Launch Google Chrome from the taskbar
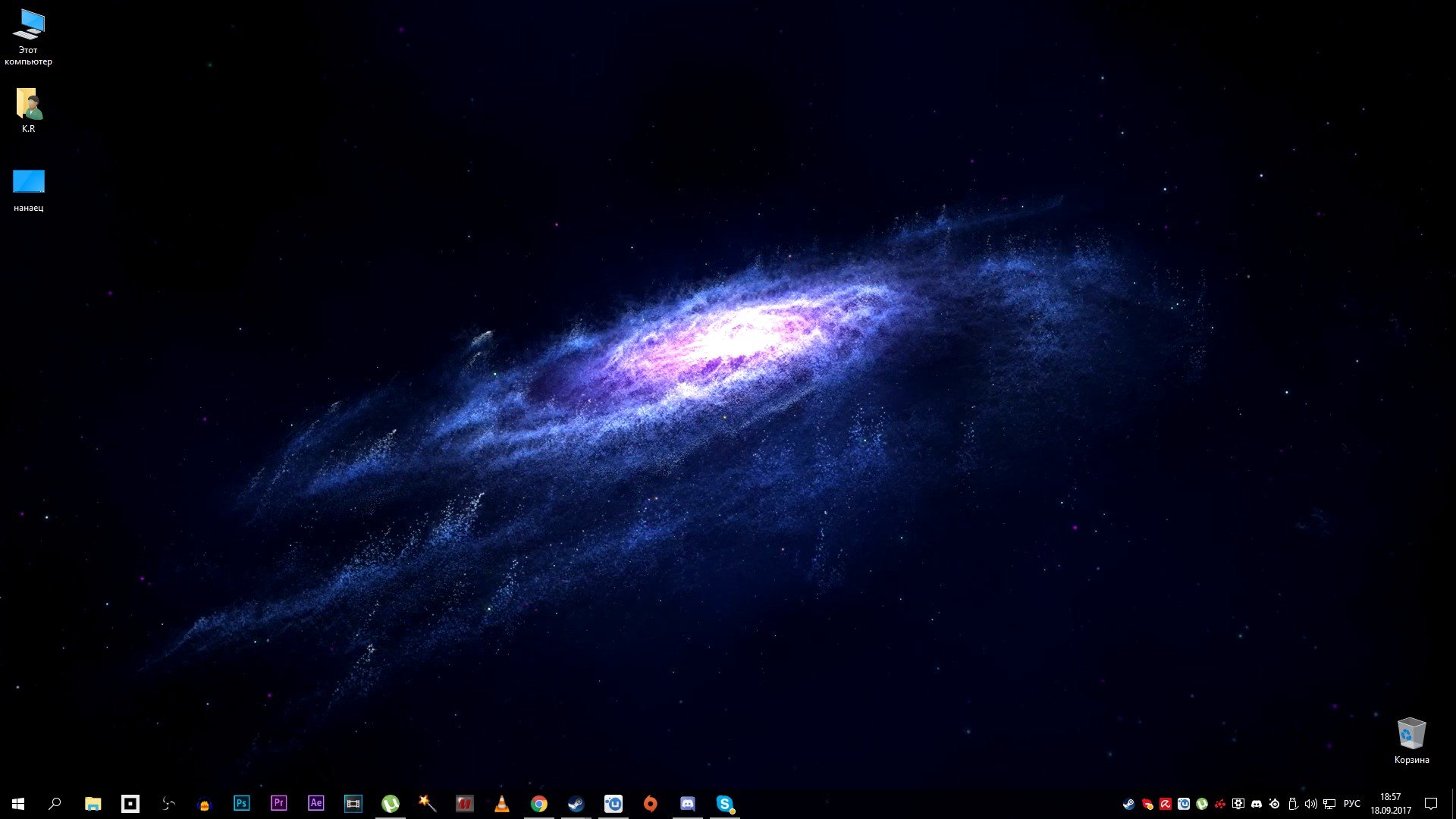The image size is (1456, 819). point(539,803)
